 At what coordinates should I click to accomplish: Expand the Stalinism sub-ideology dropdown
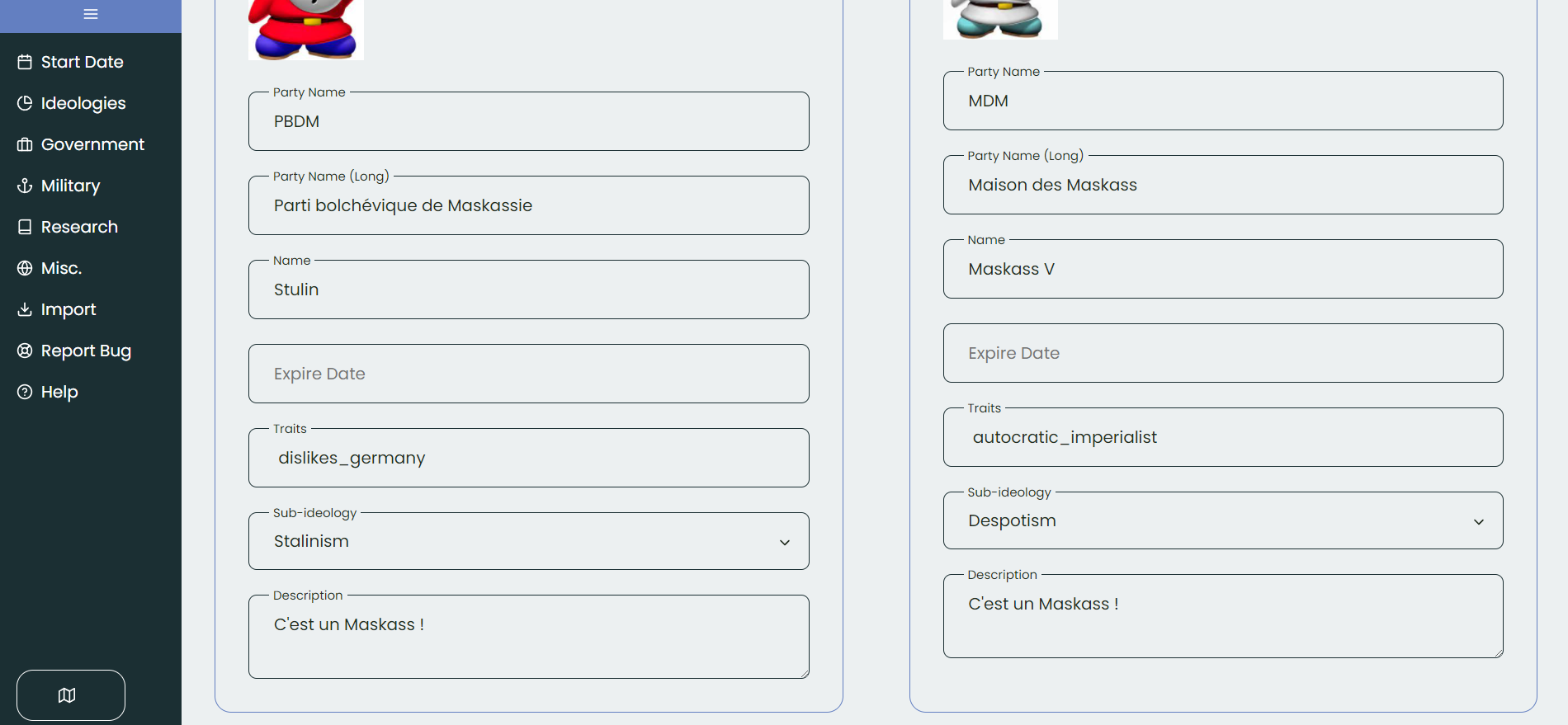(528, 542)
